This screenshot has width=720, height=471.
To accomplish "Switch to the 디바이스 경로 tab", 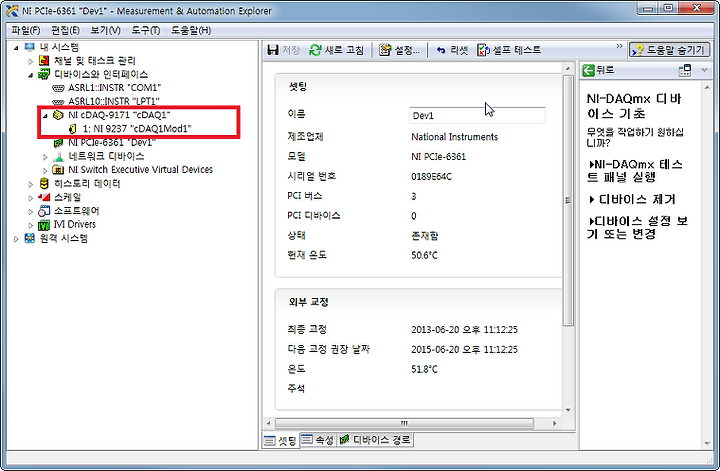I will click(x=375, y=440).
